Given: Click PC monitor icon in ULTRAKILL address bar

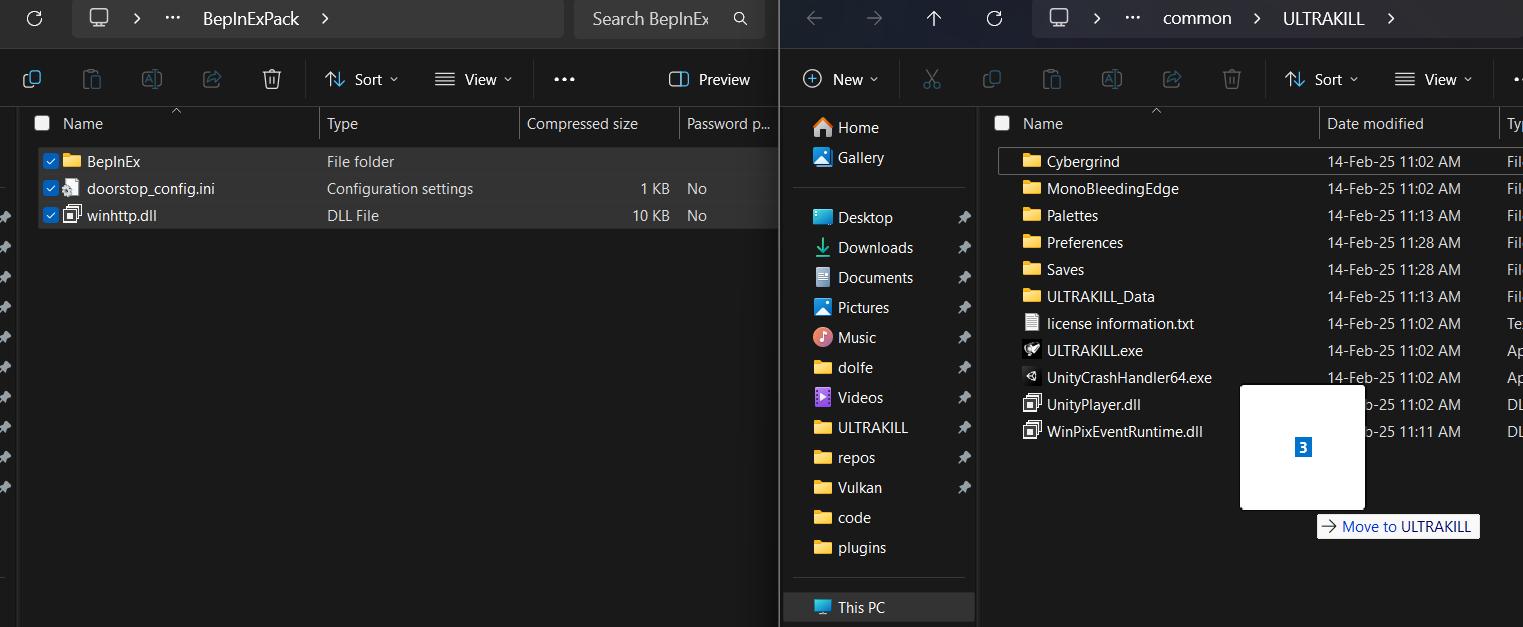Looking at the screenshot, I should 1059,18.
